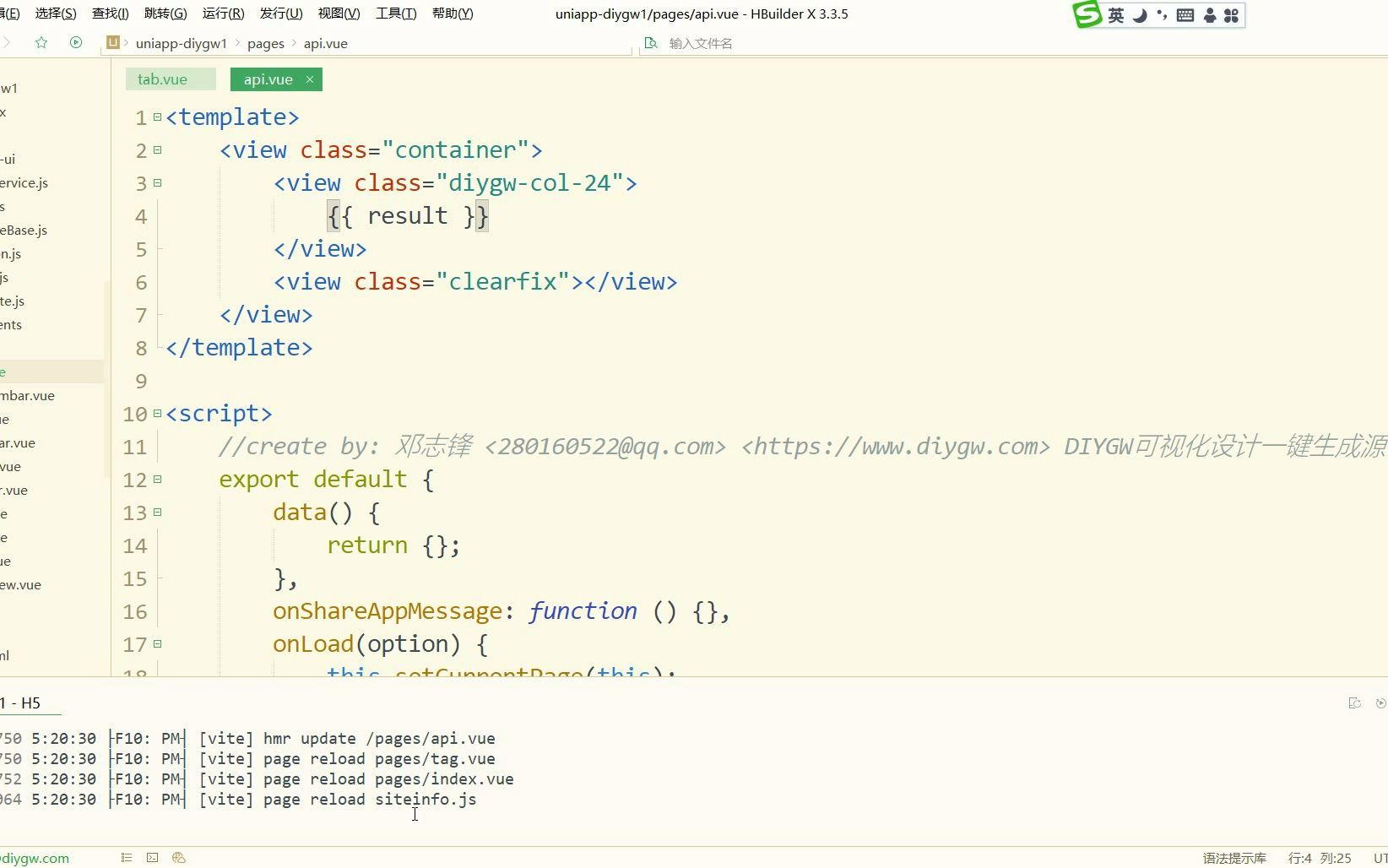Toggle the moon icon in IME bar
The width and height of the screenshot is (1388, 868).
[x=1140, y=15]
